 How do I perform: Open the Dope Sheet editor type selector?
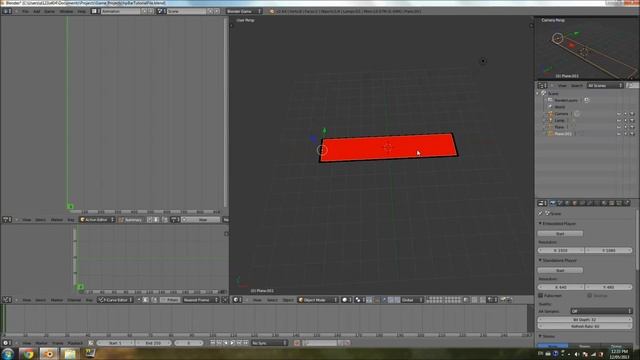point(7,220)
